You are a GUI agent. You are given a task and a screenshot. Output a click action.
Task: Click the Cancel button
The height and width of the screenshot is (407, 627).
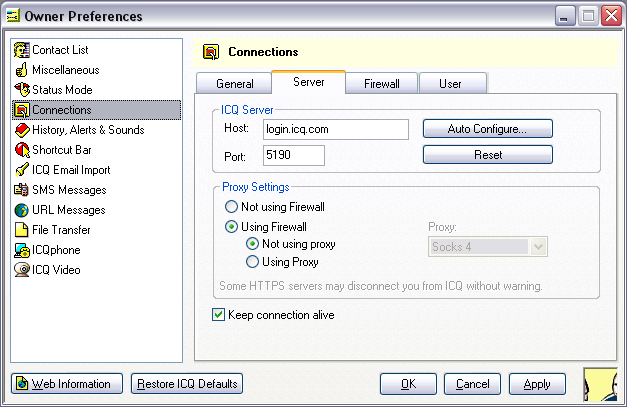(472, 384)
